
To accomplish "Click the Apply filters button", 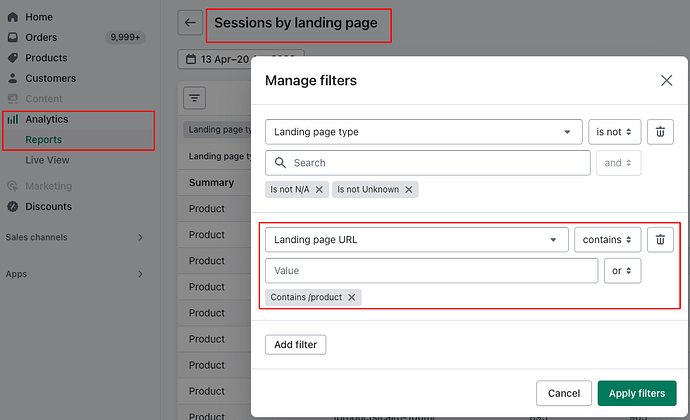I will [x=637, y=393].
